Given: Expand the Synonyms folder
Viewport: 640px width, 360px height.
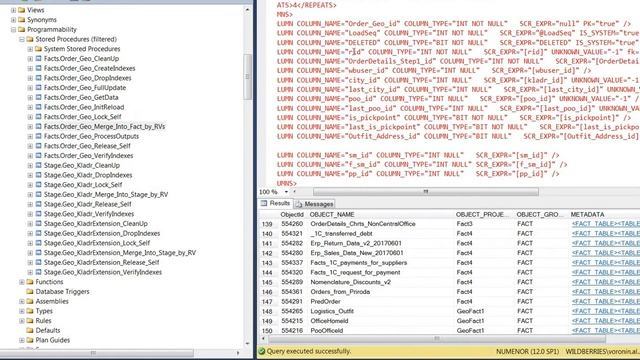Looking at the screenshot, I should click(13, 20).
